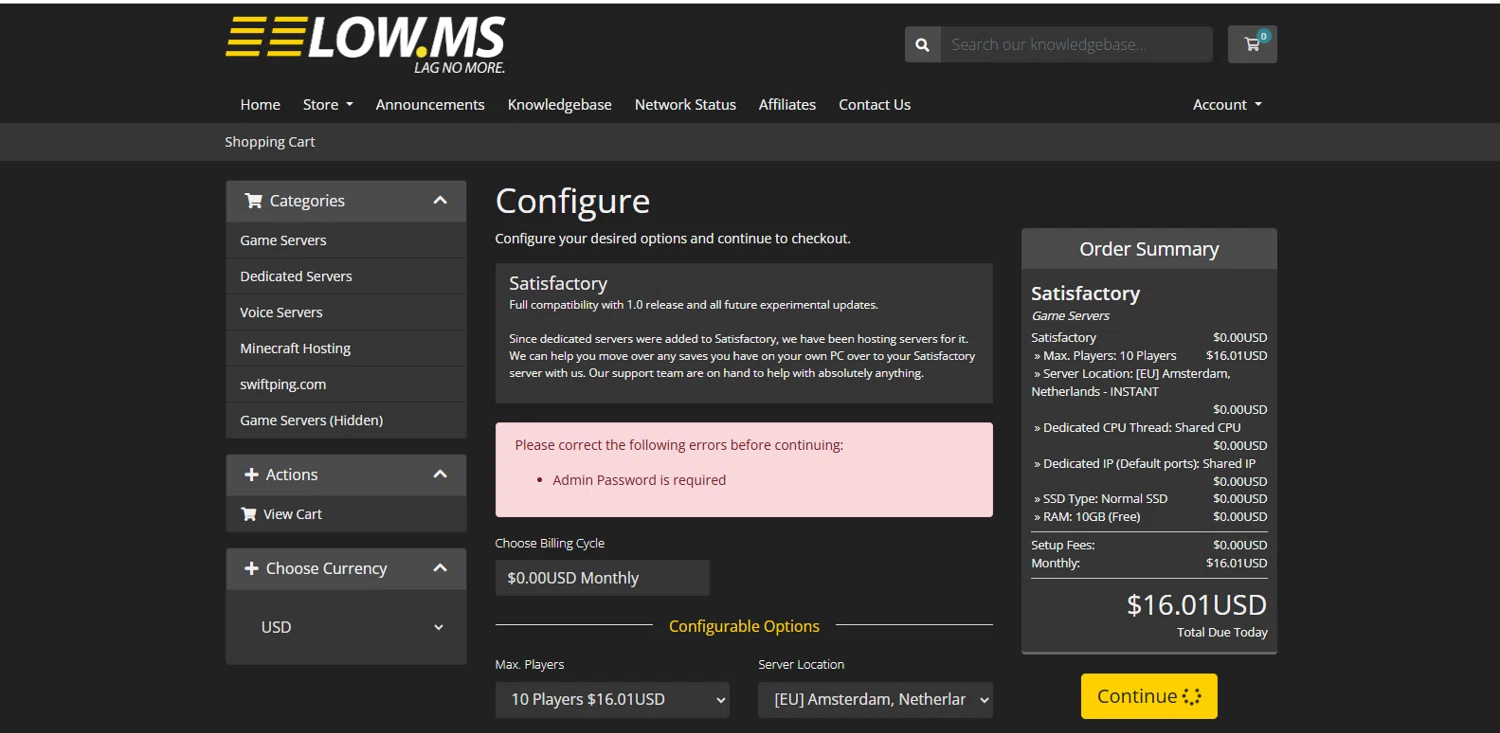The height and width of the screenshot is (733, 1500).
Task: Click the cart icon beside Categories
Action: 253,201
